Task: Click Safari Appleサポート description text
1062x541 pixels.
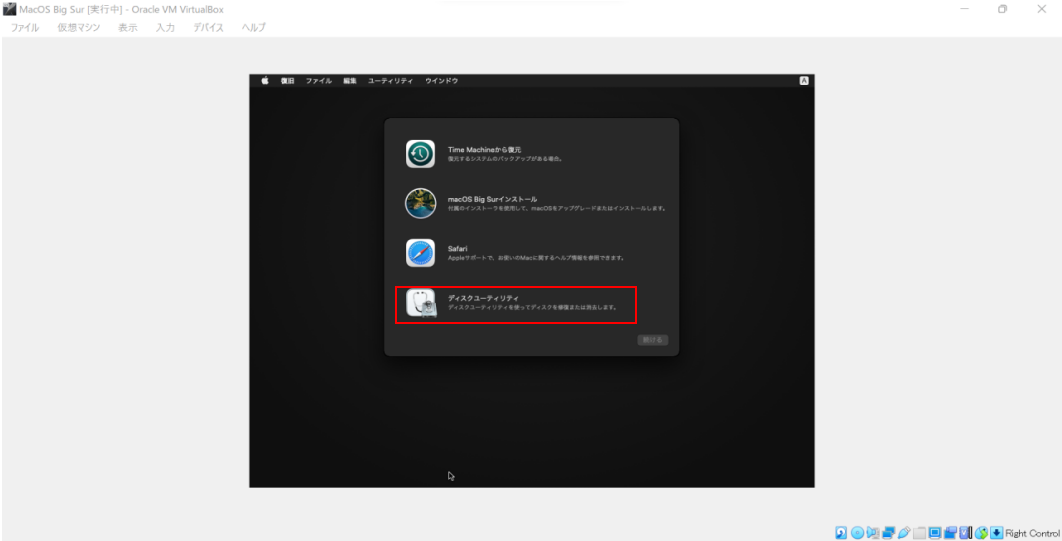Action: 536,258
